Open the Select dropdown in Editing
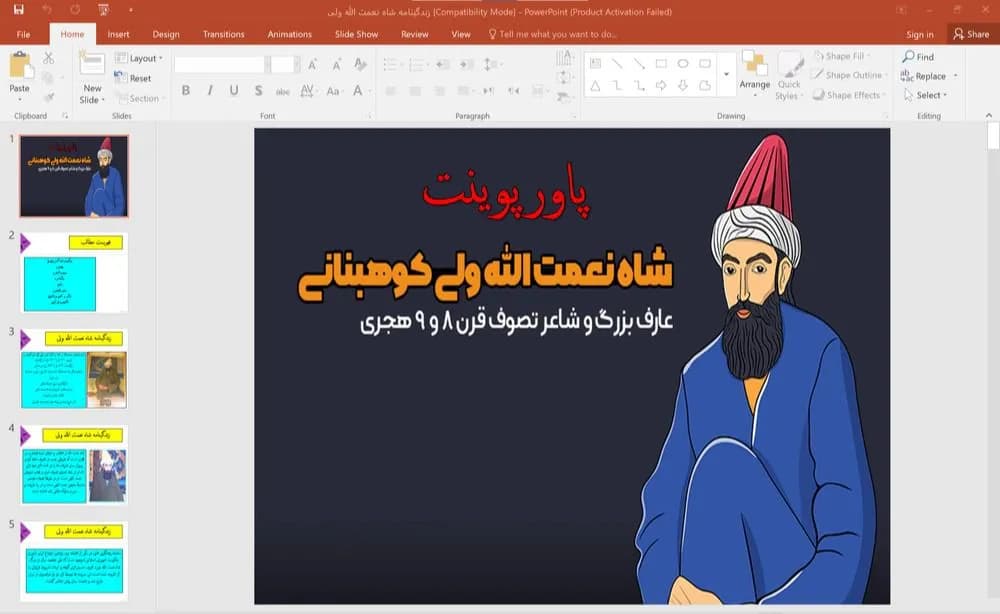The image size is (1000, 614). (926, 95)
